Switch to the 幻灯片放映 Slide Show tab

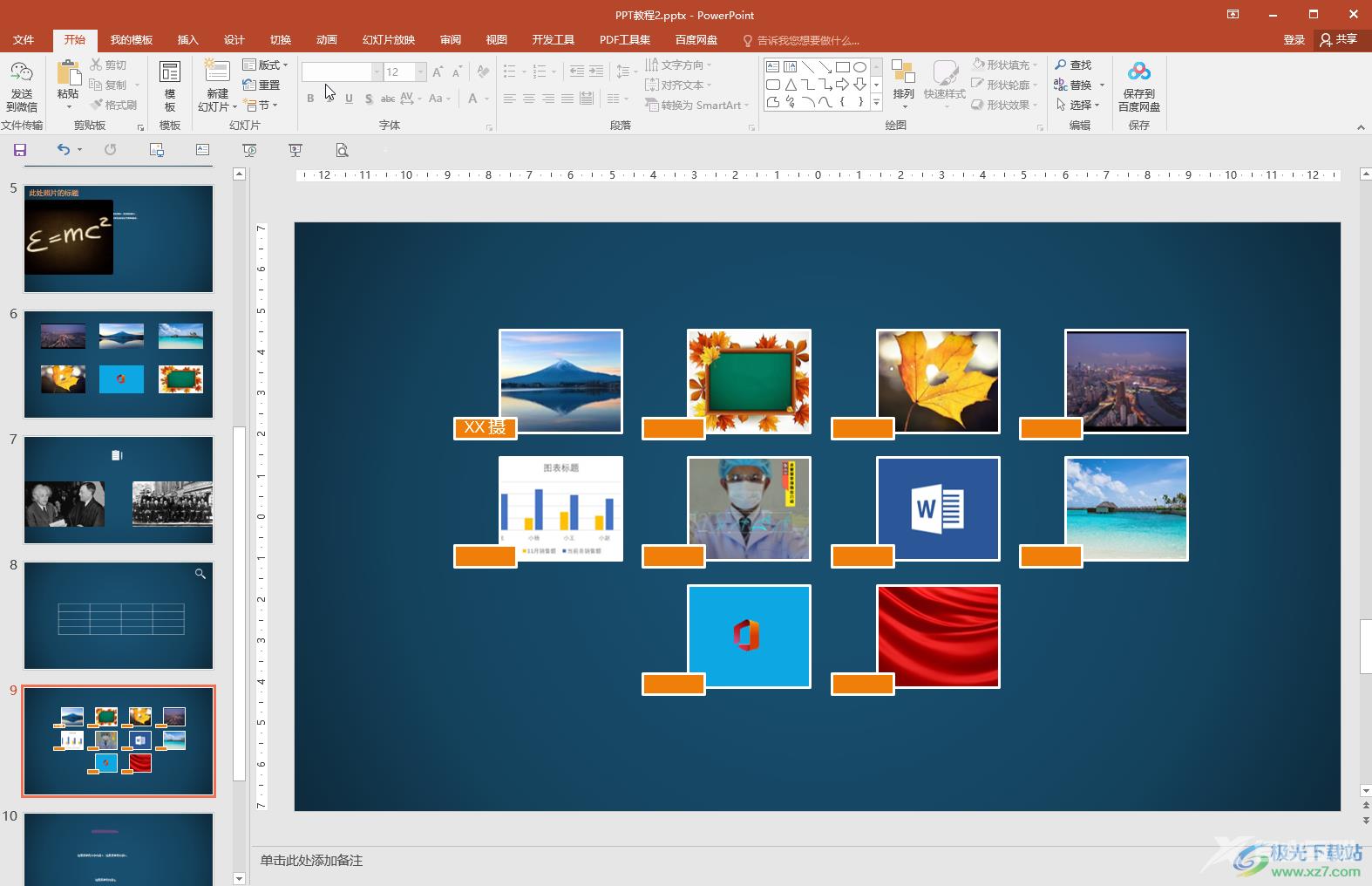(x=389, y=39)
